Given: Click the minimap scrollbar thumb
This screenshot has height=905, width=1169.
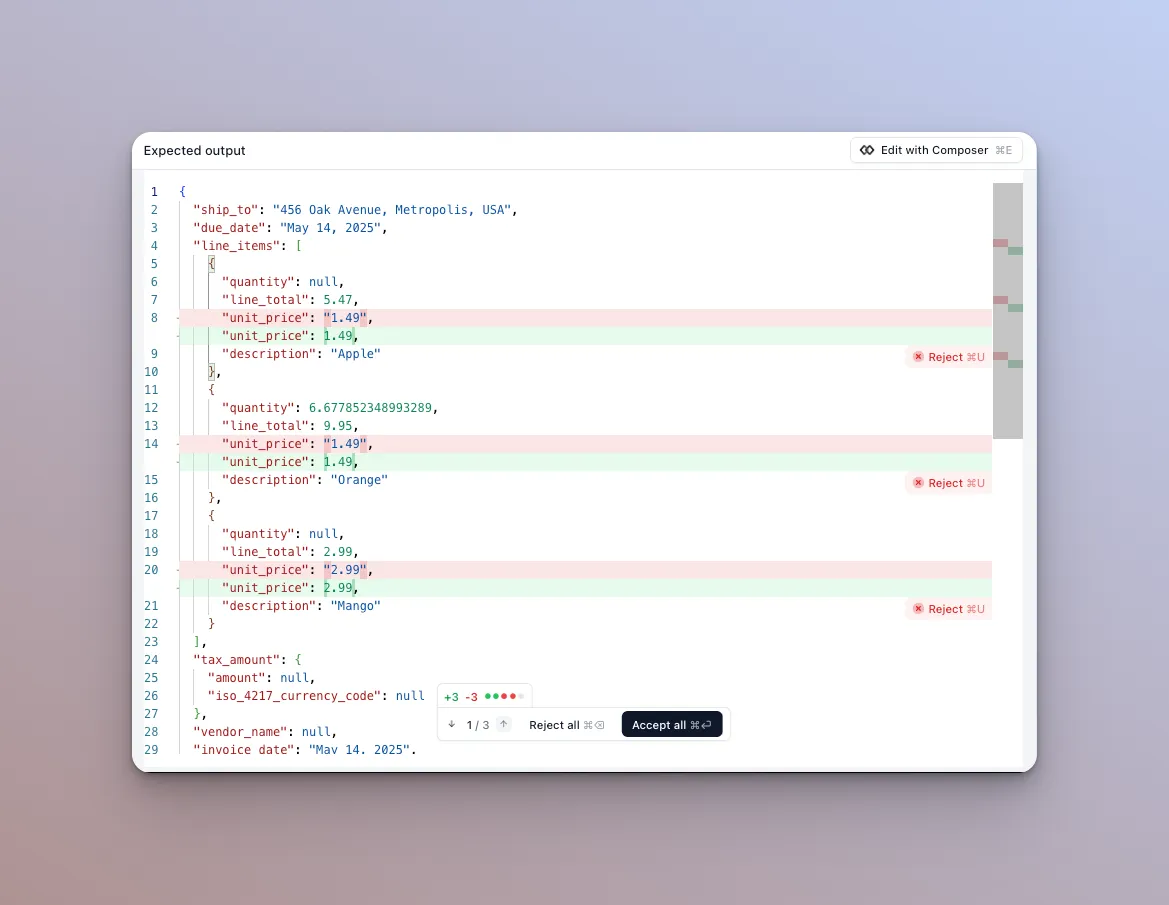Looking at the screenshot, I should 1007,310.
